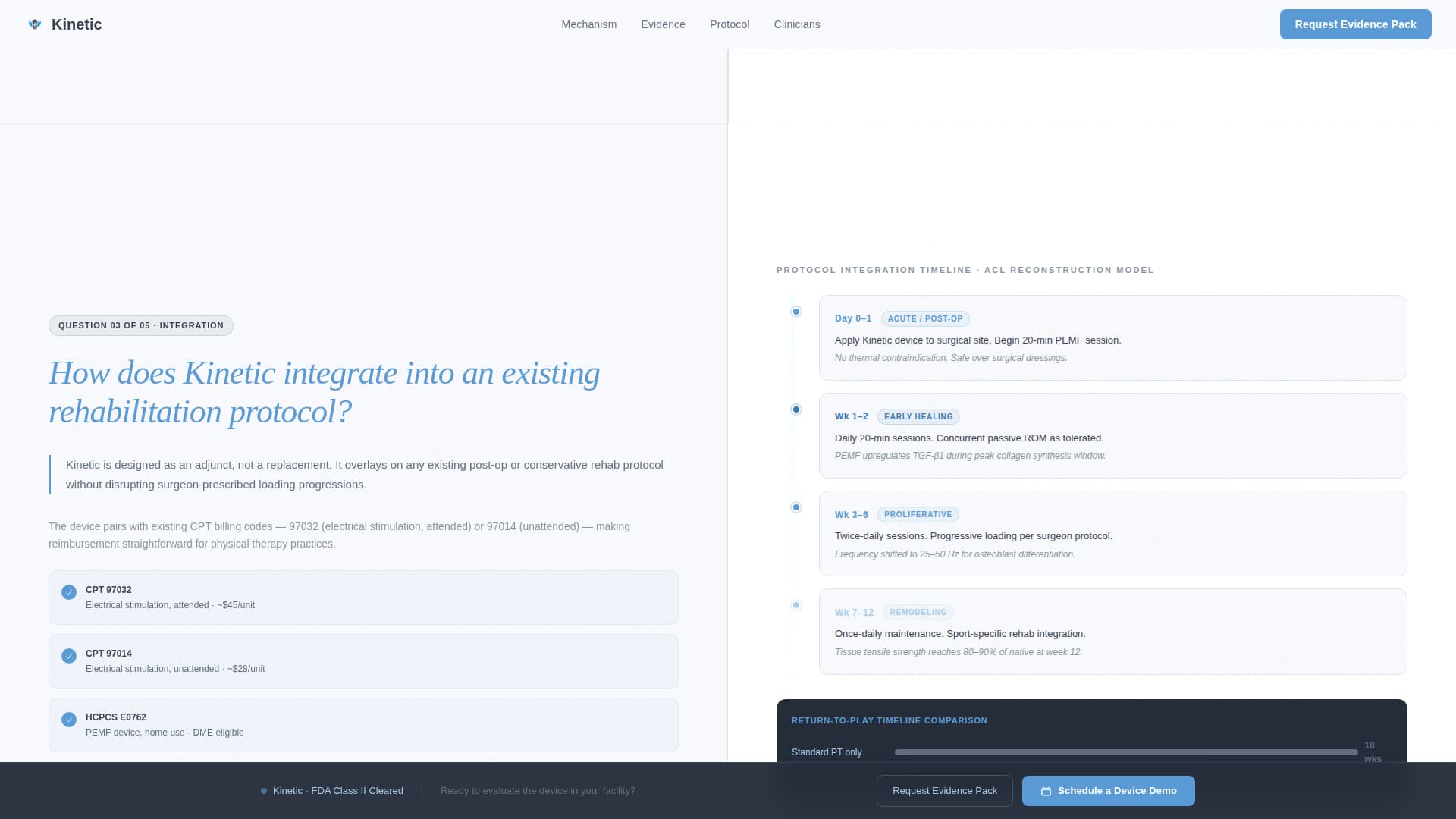The image size is (1456, 819).
Task: Click the Wk 1–2 label
Action: tap(852, 416)
